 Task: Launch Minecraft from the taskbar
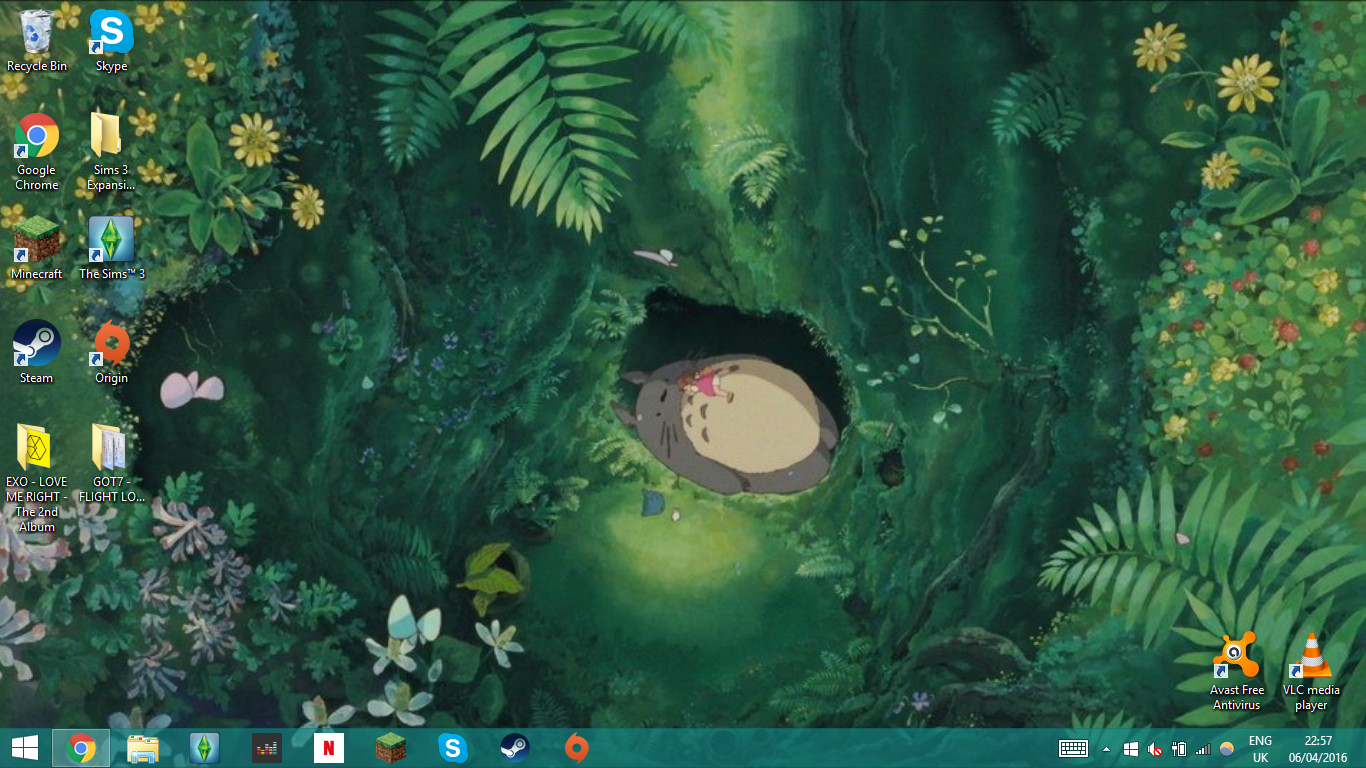(391, 748)
